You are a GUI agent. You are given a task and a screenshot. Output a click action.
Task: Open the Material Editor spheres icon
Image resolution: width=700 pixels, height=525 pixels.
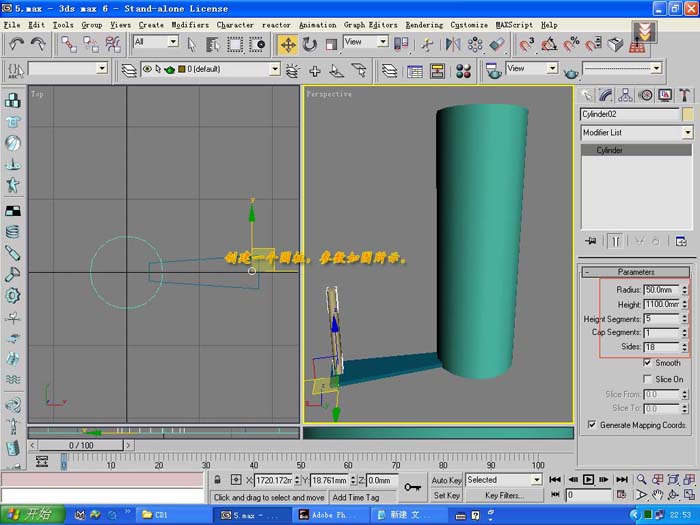coord(463,71)
